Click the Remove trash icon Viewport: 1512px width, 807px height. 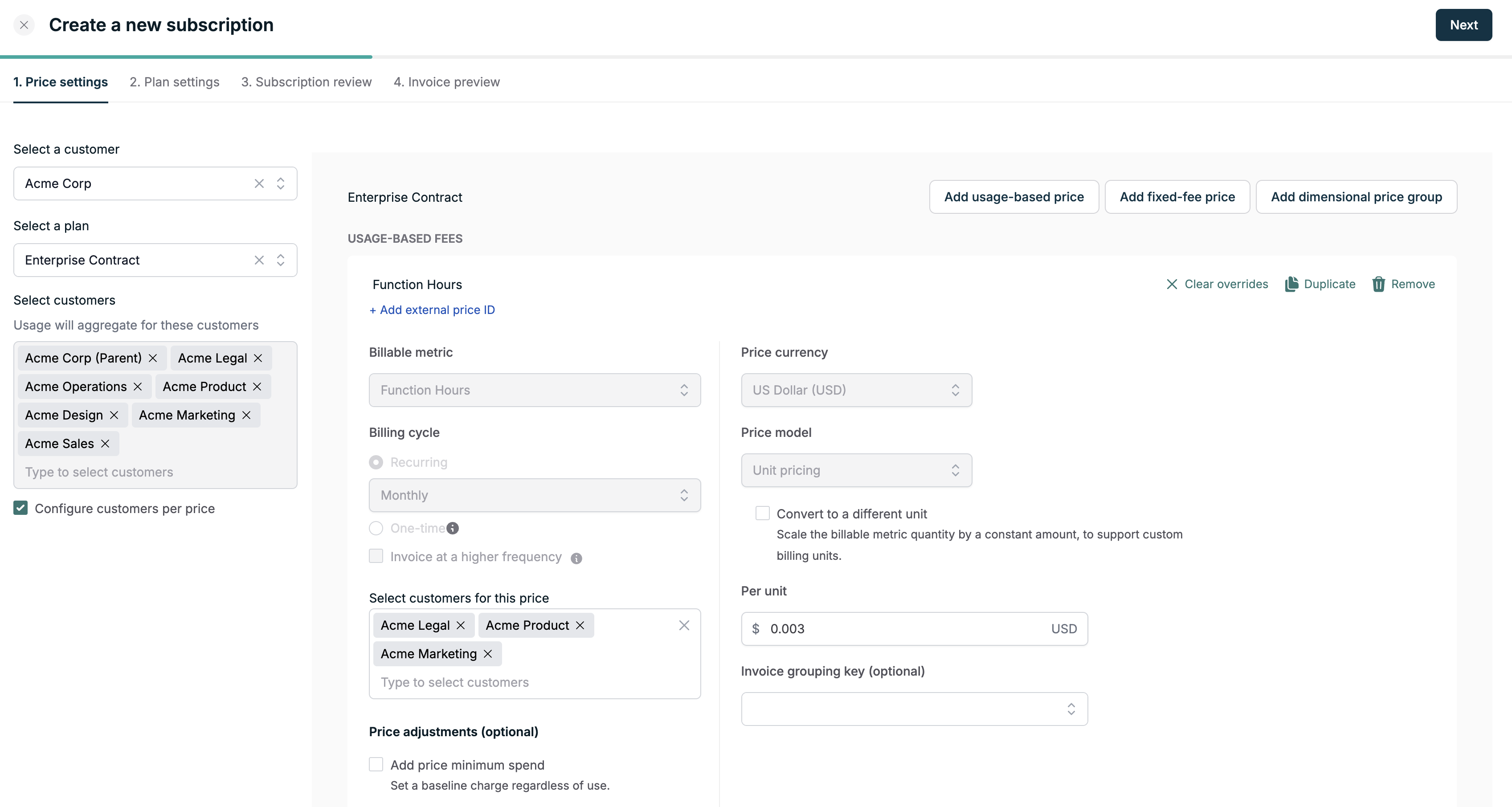click(x=1378, y=284)
